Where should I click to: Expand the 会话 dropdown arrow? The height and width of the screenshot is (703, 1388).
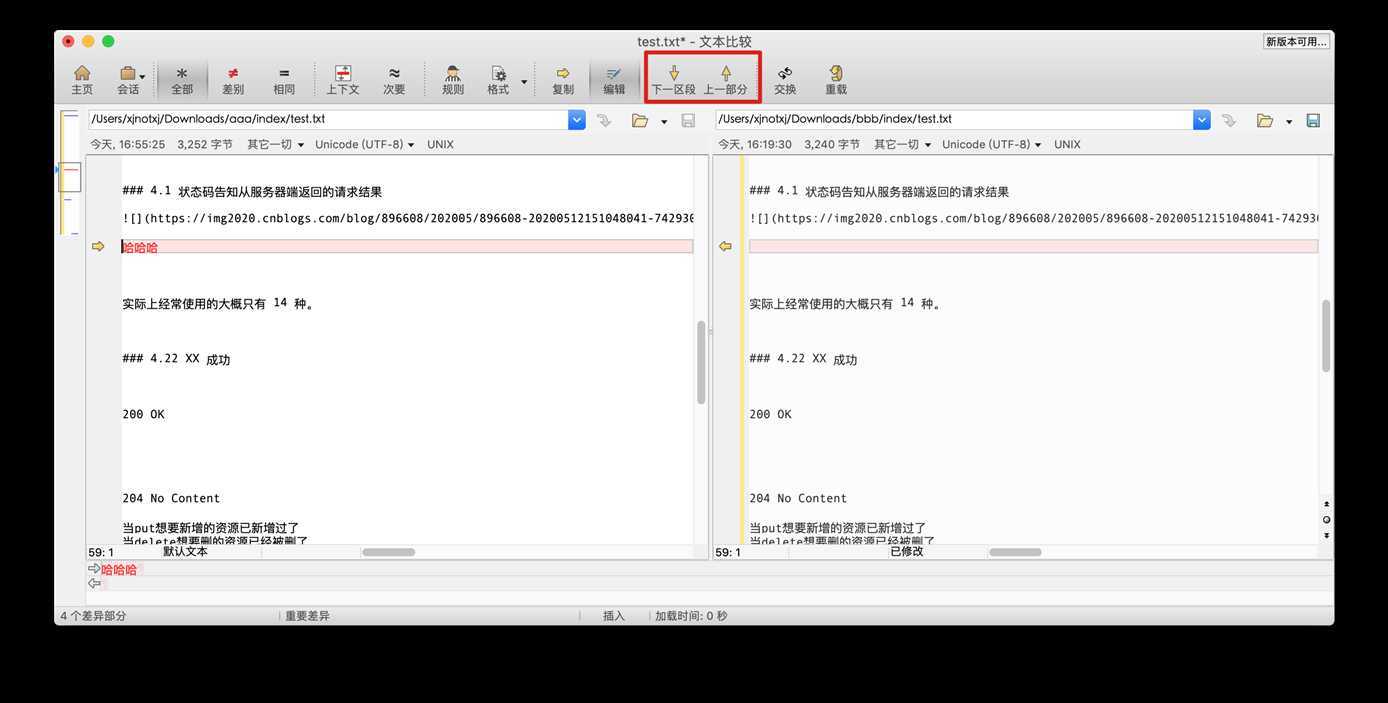coord(142,77)
